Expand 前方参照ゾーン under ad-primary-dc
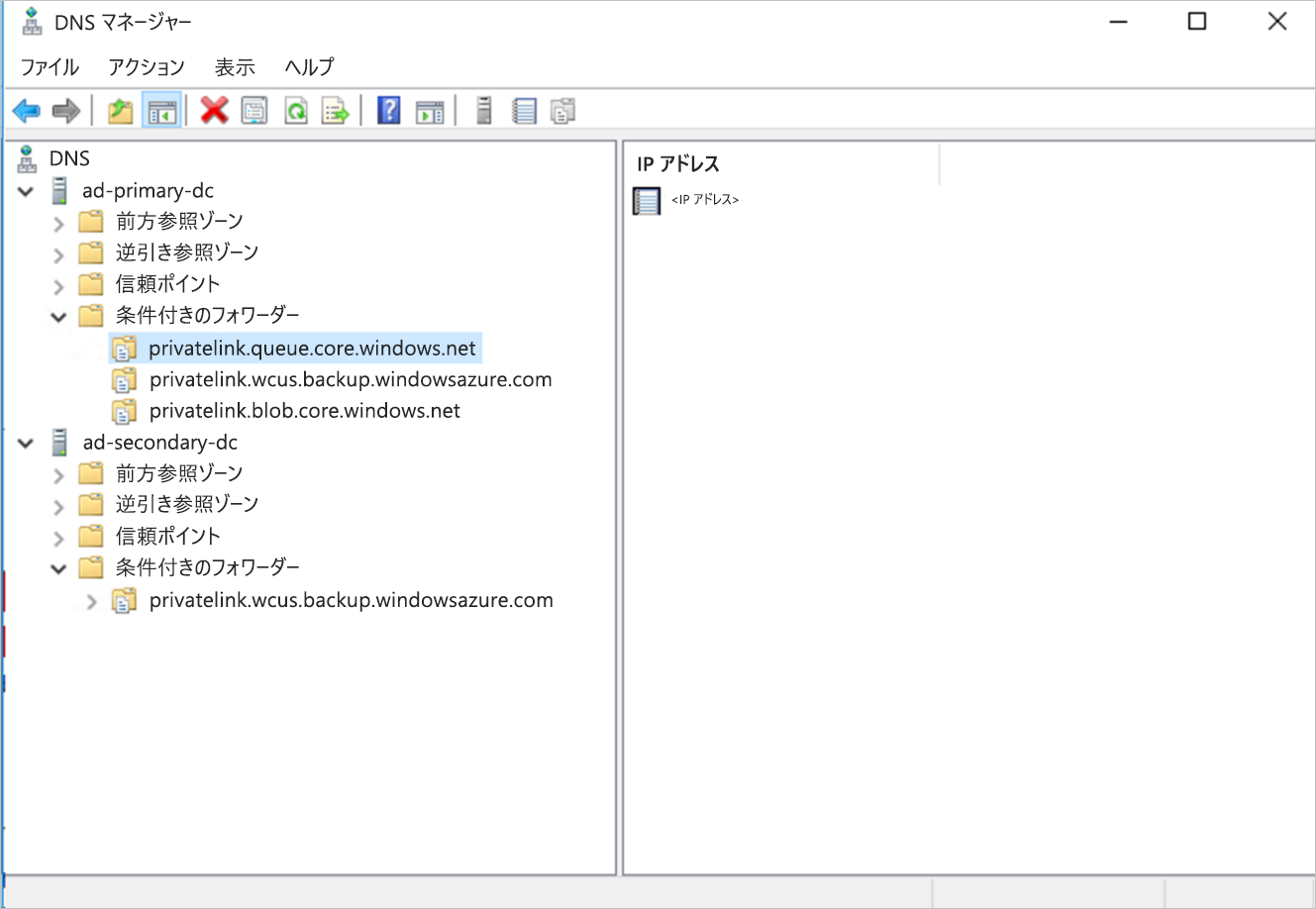 coord(58,222)
